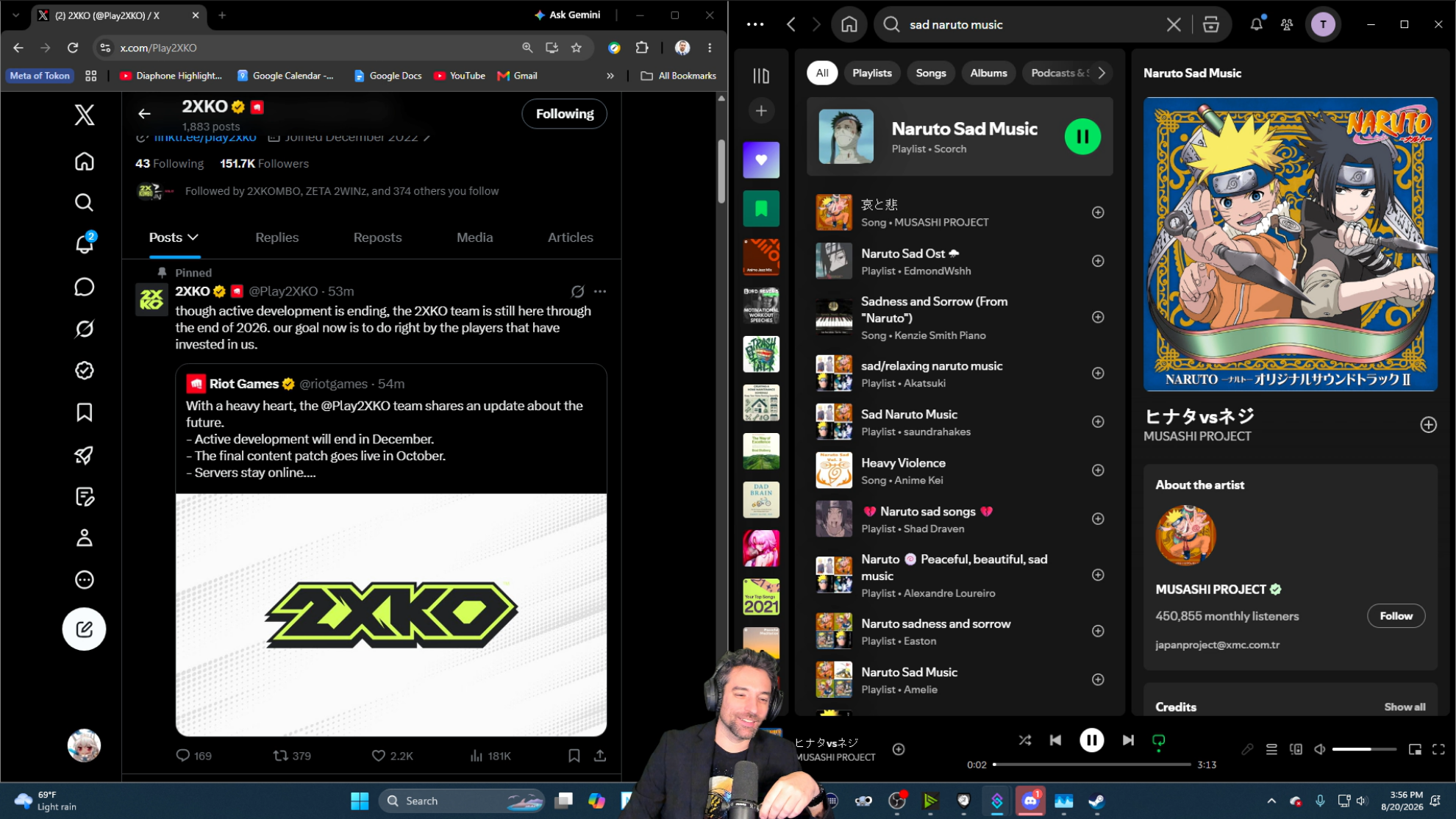Viewport: 1456px width, 819px height.
Task: Click Windows taskbar Search box
Action: pos(462,801)
